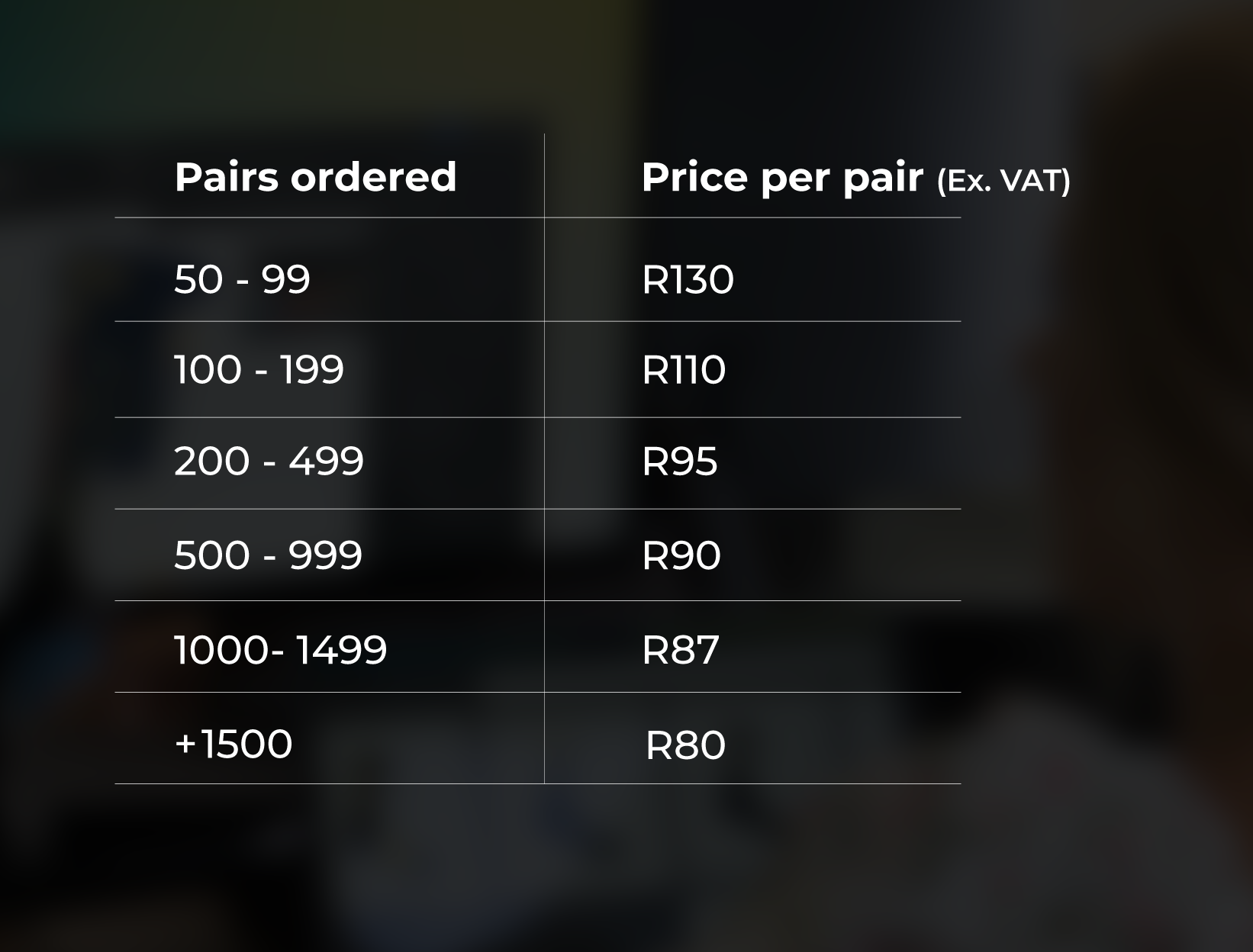The width and height of the screenshot is (1253, 952).
Task: Click the R90 price value
Action: (x=681, y=555)
